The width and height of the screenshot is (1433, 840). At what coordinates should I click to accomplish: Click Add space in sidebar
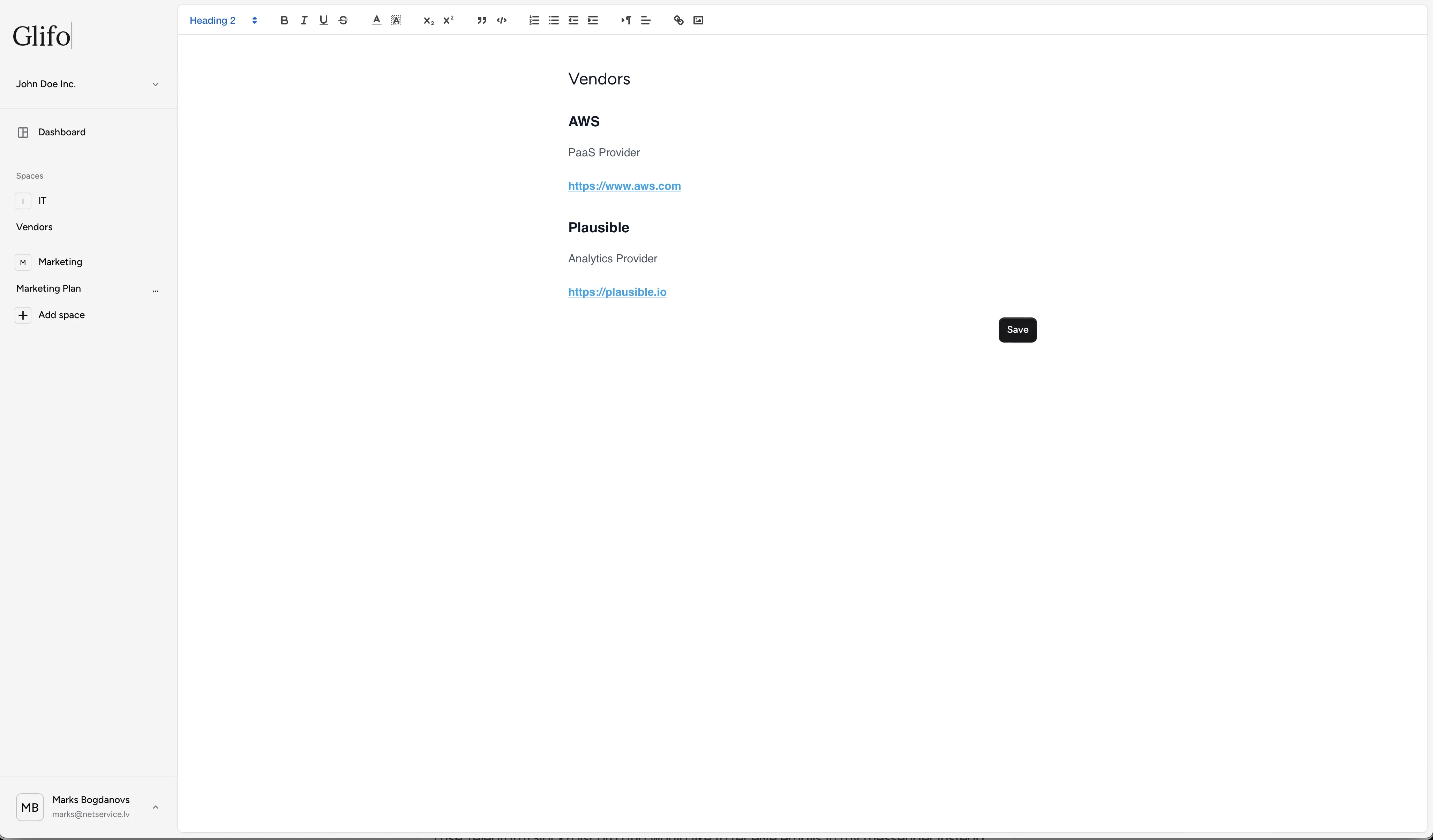coord(61,315)
